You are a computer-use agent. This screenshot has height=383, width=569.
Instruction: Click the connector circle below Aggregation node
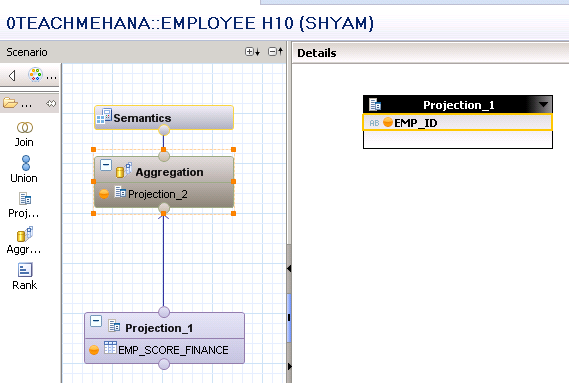[164, 208]
